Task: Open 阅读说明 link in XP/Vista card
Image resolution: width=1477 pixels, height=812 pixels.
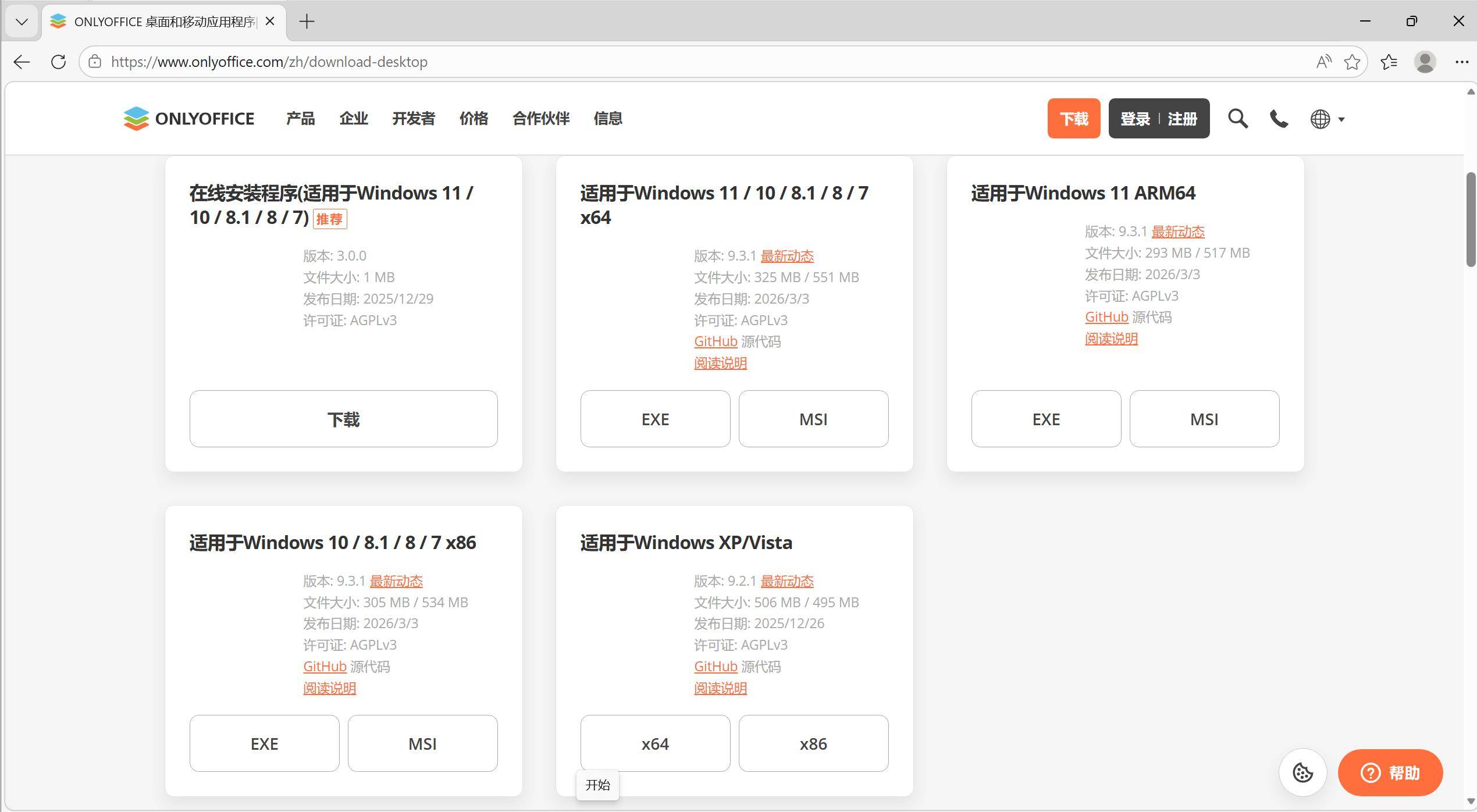Action: coord(720,688)
